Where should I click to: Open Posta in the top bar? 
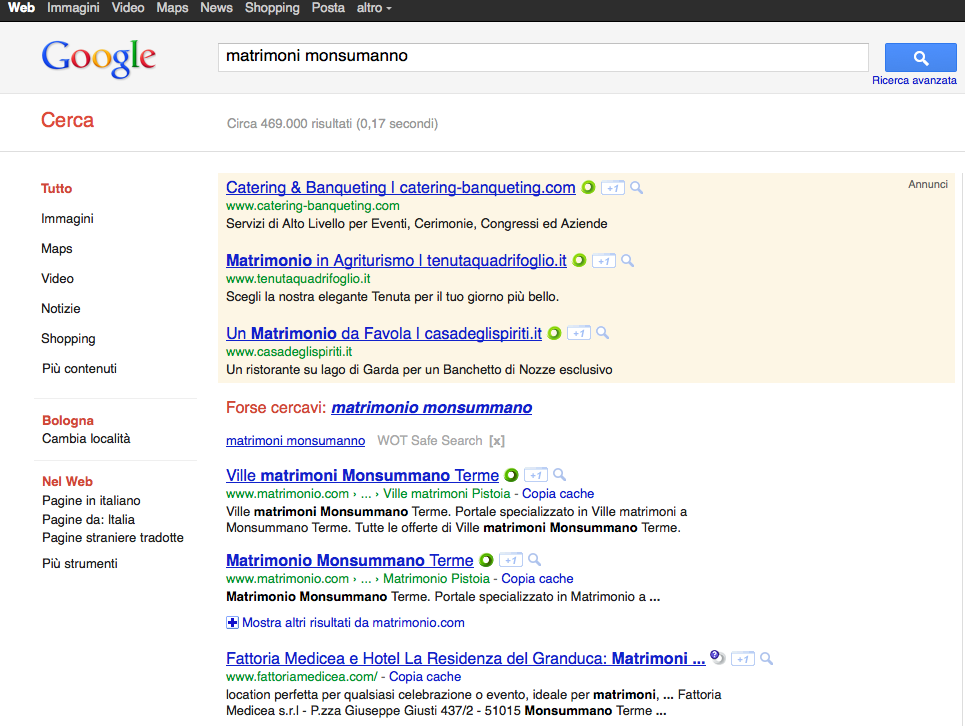pyautogui.click(x=328, y=8)
